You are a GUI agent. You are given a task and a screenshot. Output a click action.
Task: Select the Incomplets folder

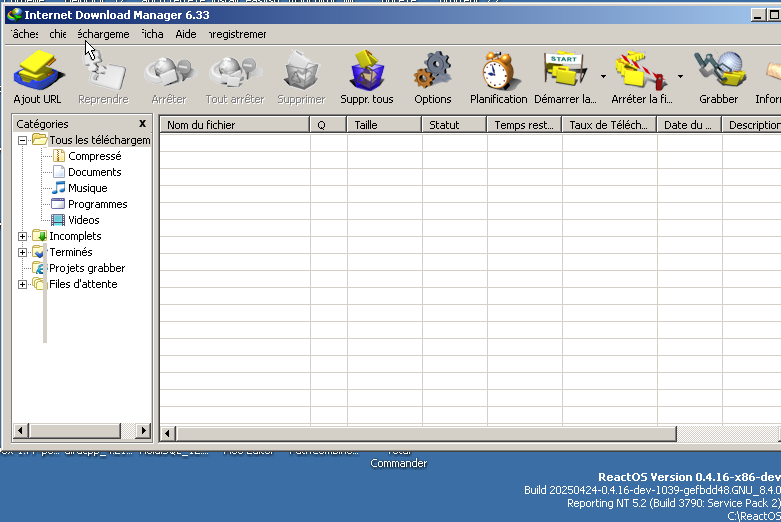tap(75, 236)
